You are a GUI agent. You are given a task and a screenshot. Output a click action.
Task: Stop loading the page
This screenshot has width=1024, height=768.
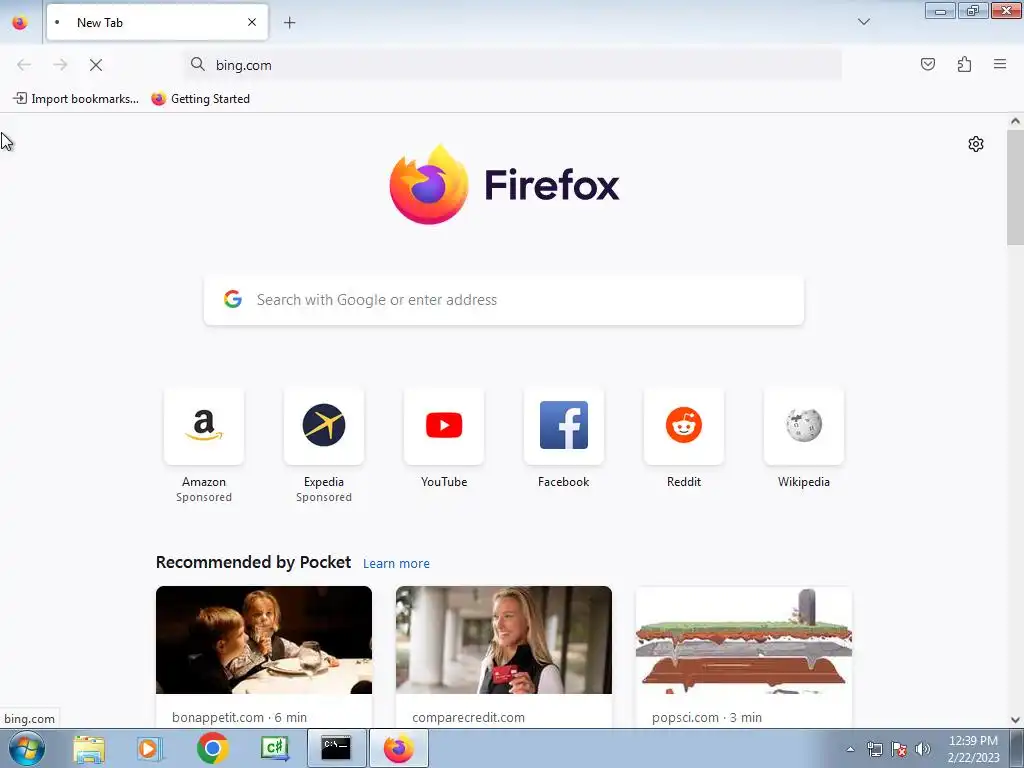(x=96, y=65)
